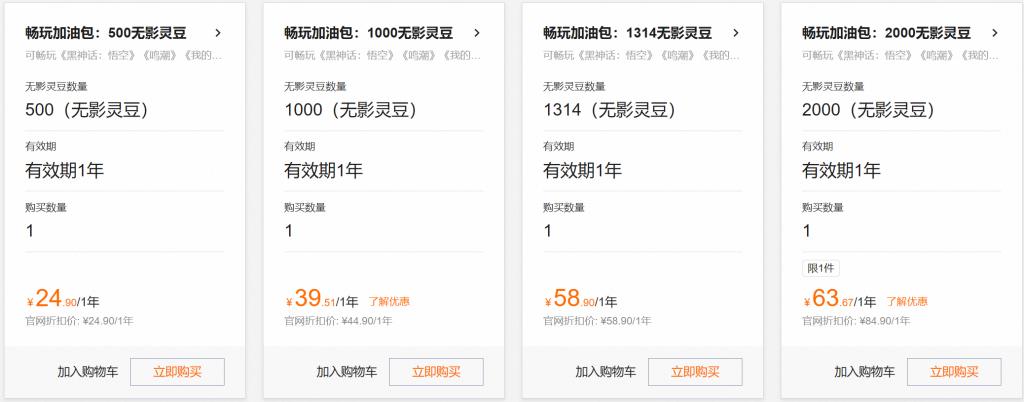Image resolution: width=1024 pixels, height=402 pixels.
Task: Click purchase quantity 1 in the 500 package card
Action: coord(30,231)
